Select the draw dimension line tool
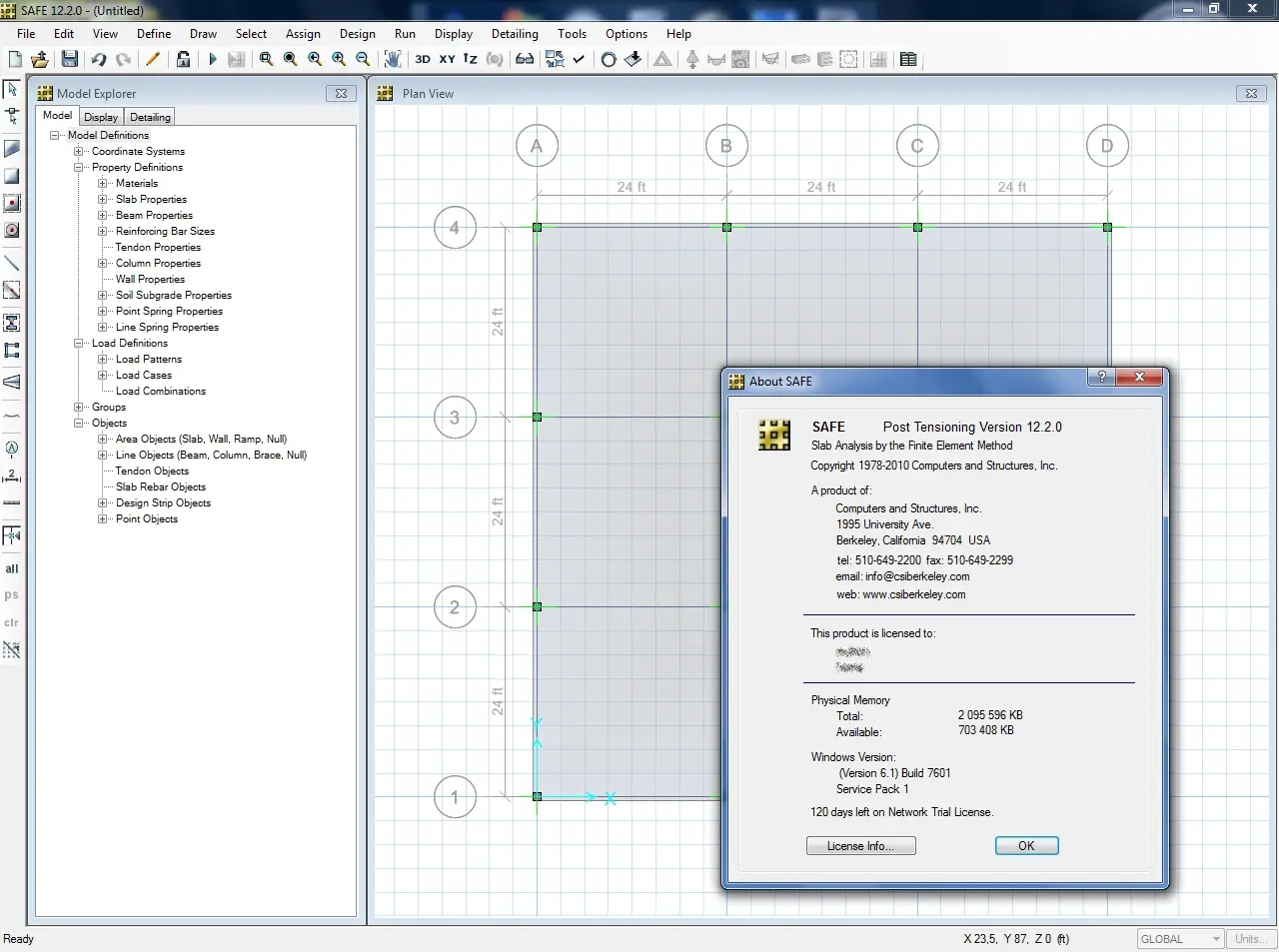 point(12,476)
